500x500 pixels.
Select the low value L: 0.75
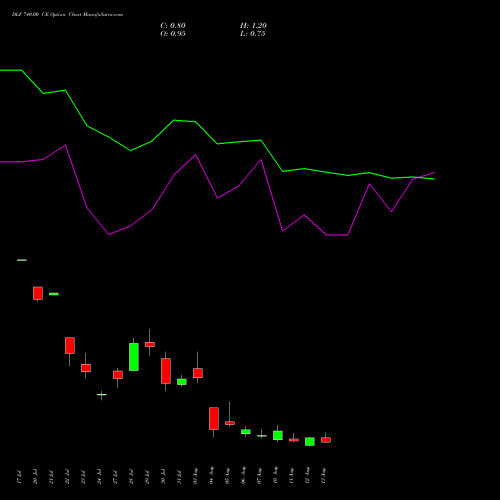[x=252, y=34]
